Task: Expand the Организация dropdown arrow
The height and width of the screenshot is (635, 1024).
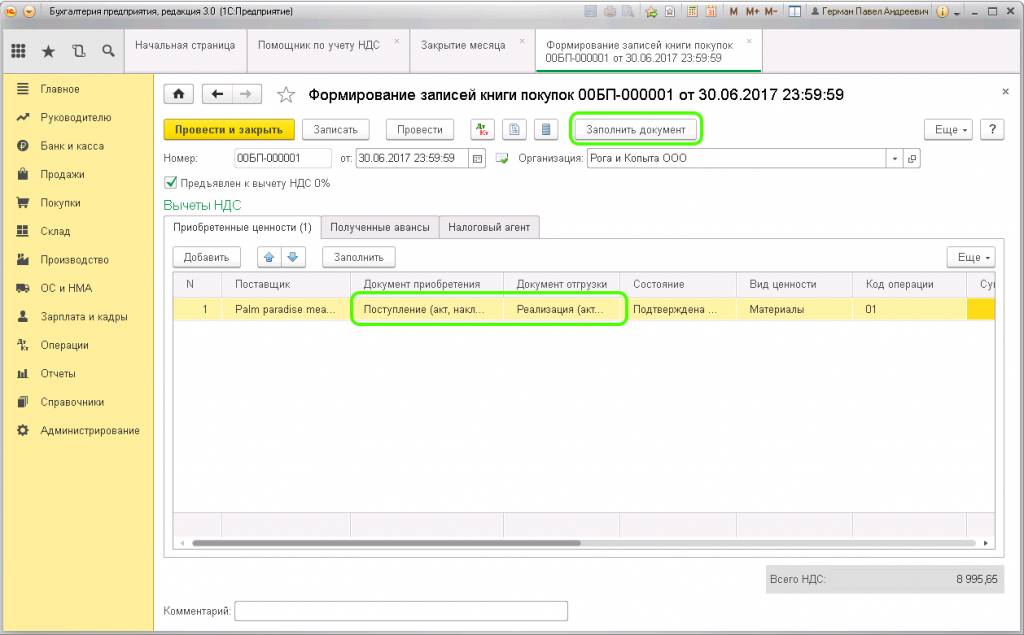Action: (895, 158)
